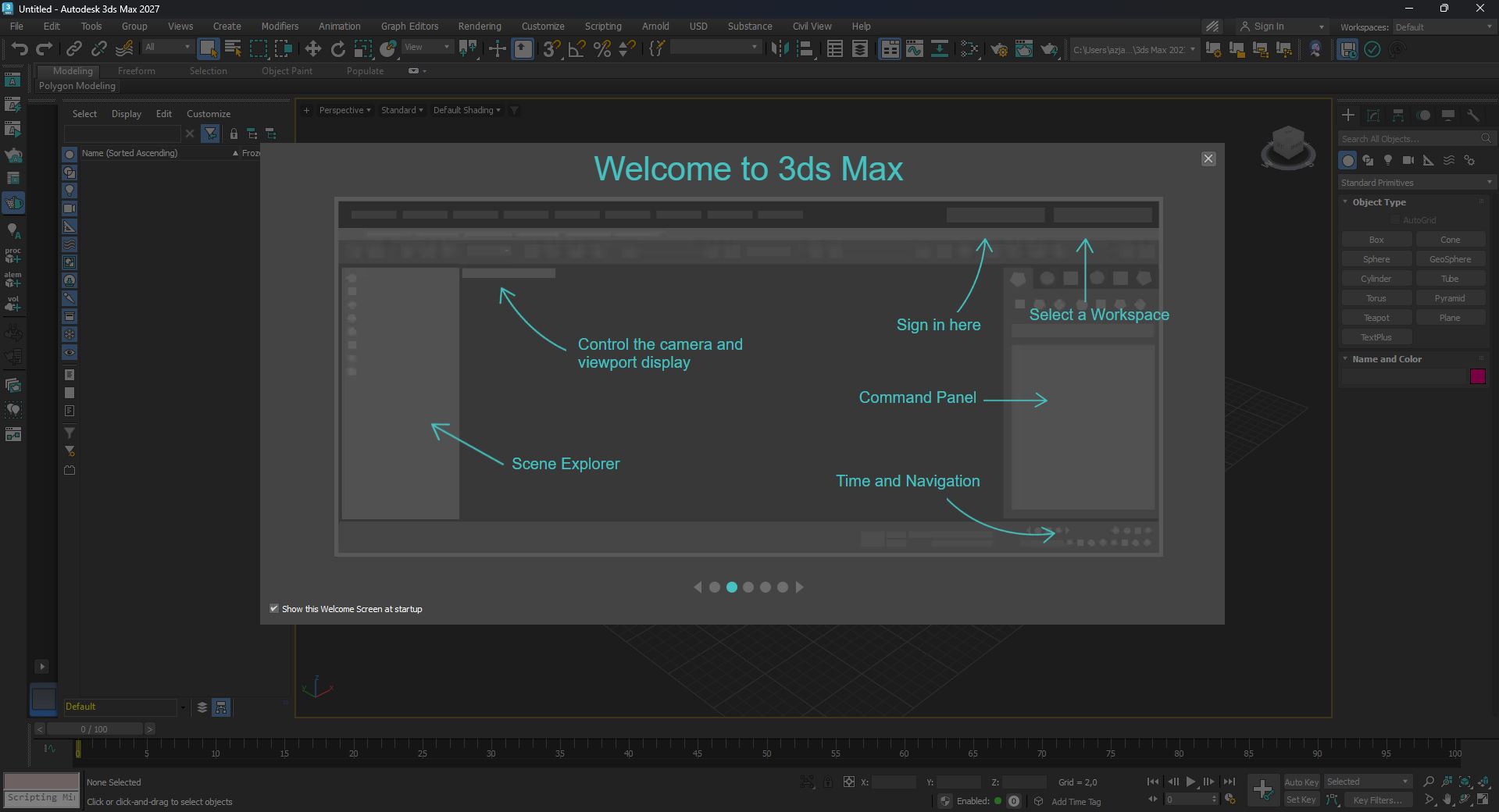Image resolution: width=1499 pixels, height=812 pixels.
Task: Switch to the Hierarchy command panel tab
Action: (x=1398, y=116)
